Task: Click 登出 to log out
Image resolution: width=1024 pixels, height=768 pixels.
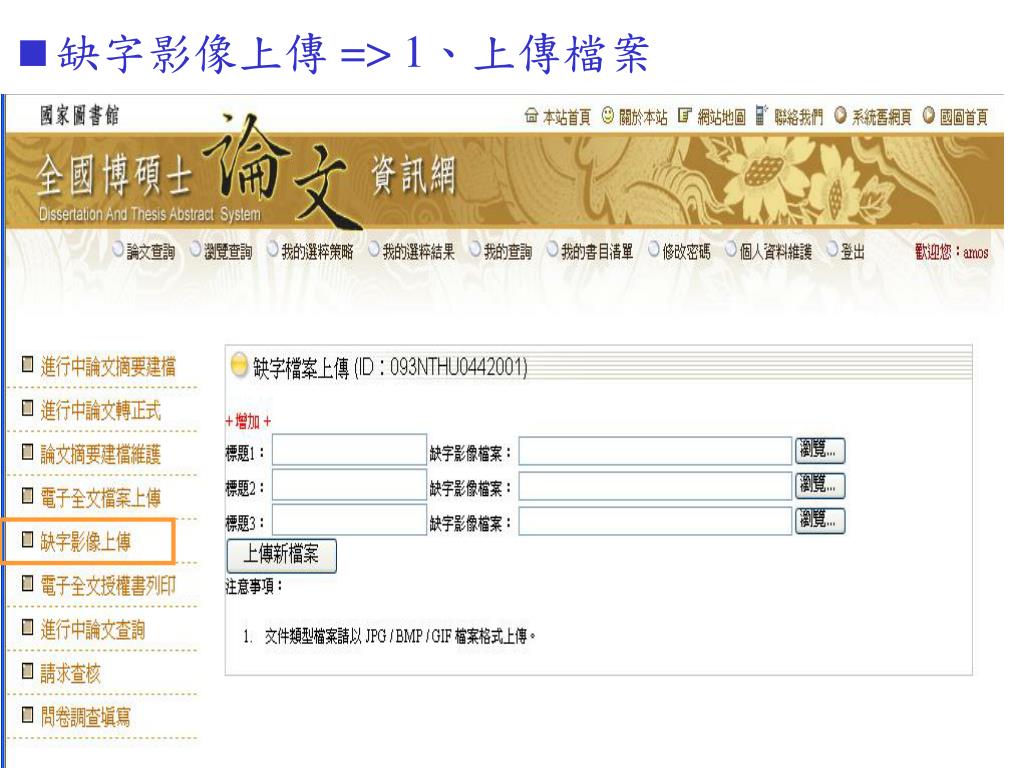Action: click(x=853, y=251)
